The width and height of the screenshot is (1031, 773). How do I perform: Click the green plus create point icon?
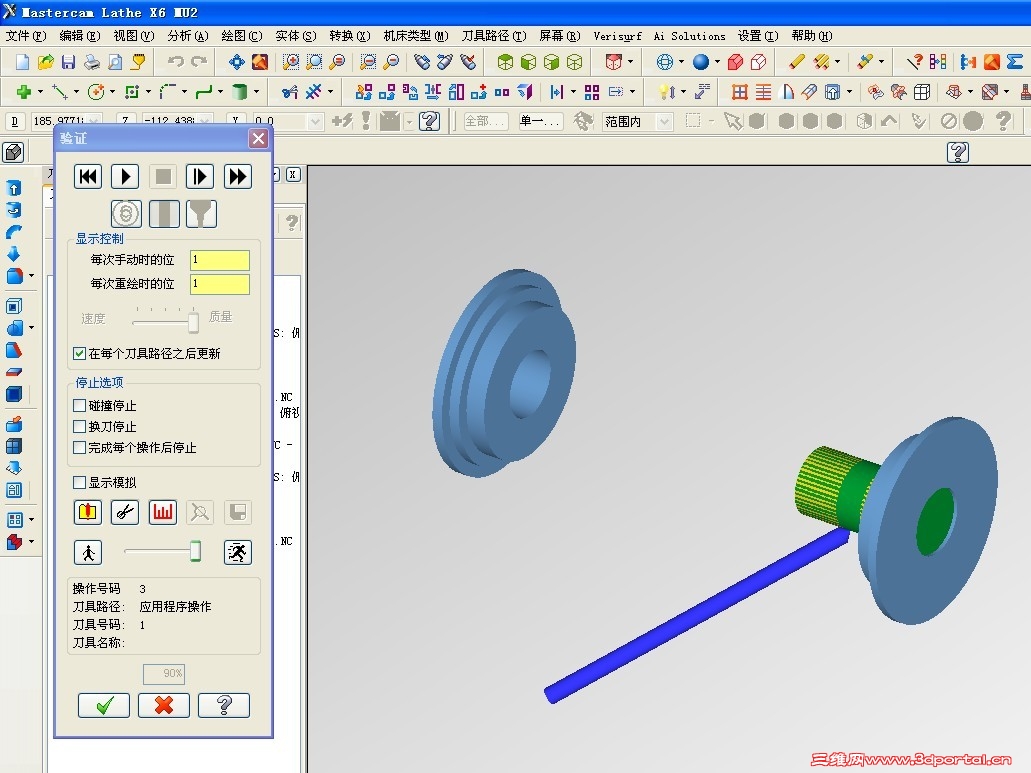[24, 91]
